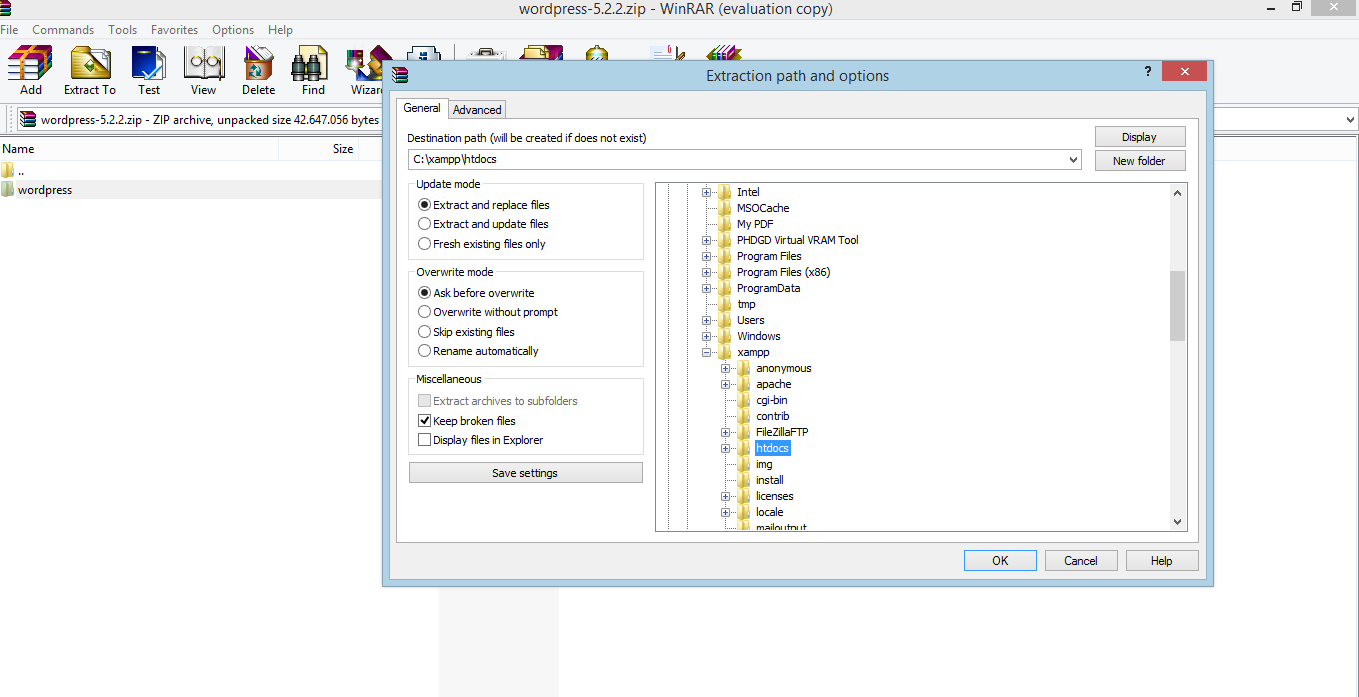Select Overwrite without prompt

pyautogui.click(x=488, y=312)
